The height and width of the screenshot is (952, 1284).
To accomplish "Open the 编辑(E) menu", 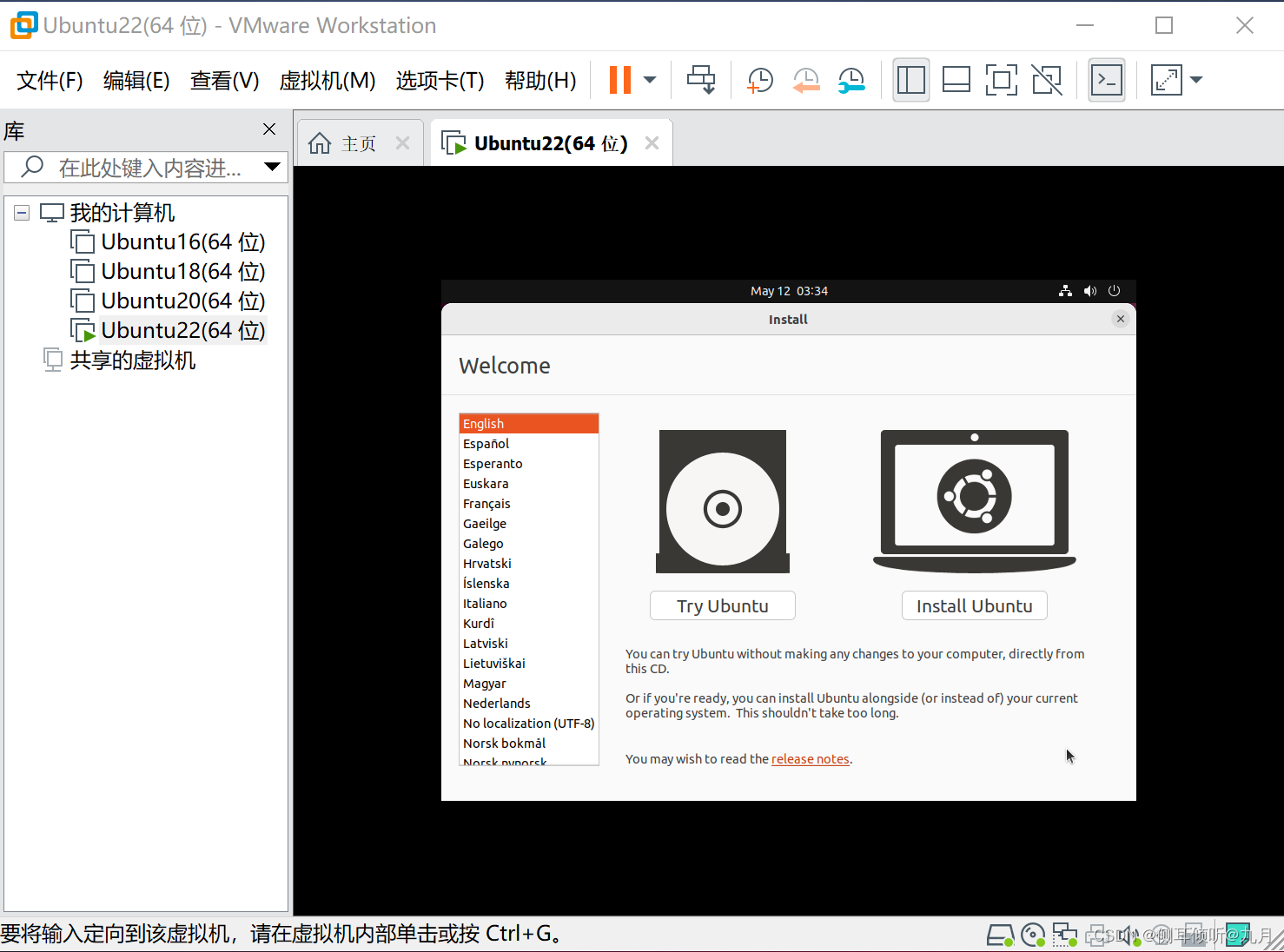I will click(136, 81).
